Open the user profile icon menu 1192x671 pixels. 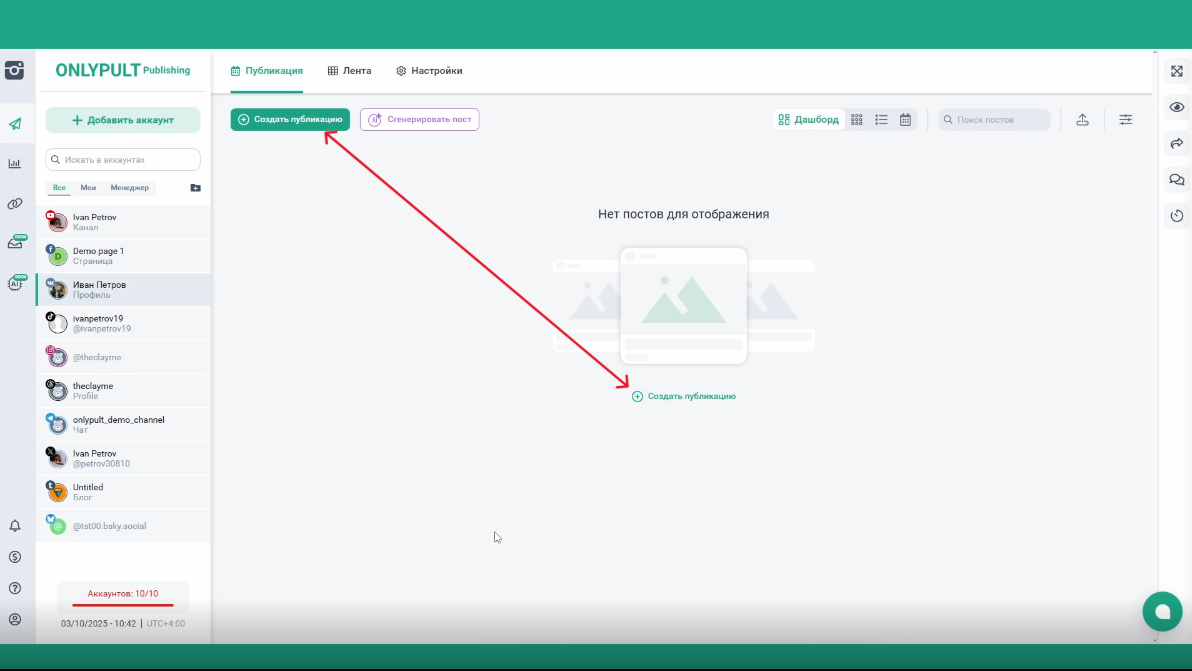click(x=15, y=620)
